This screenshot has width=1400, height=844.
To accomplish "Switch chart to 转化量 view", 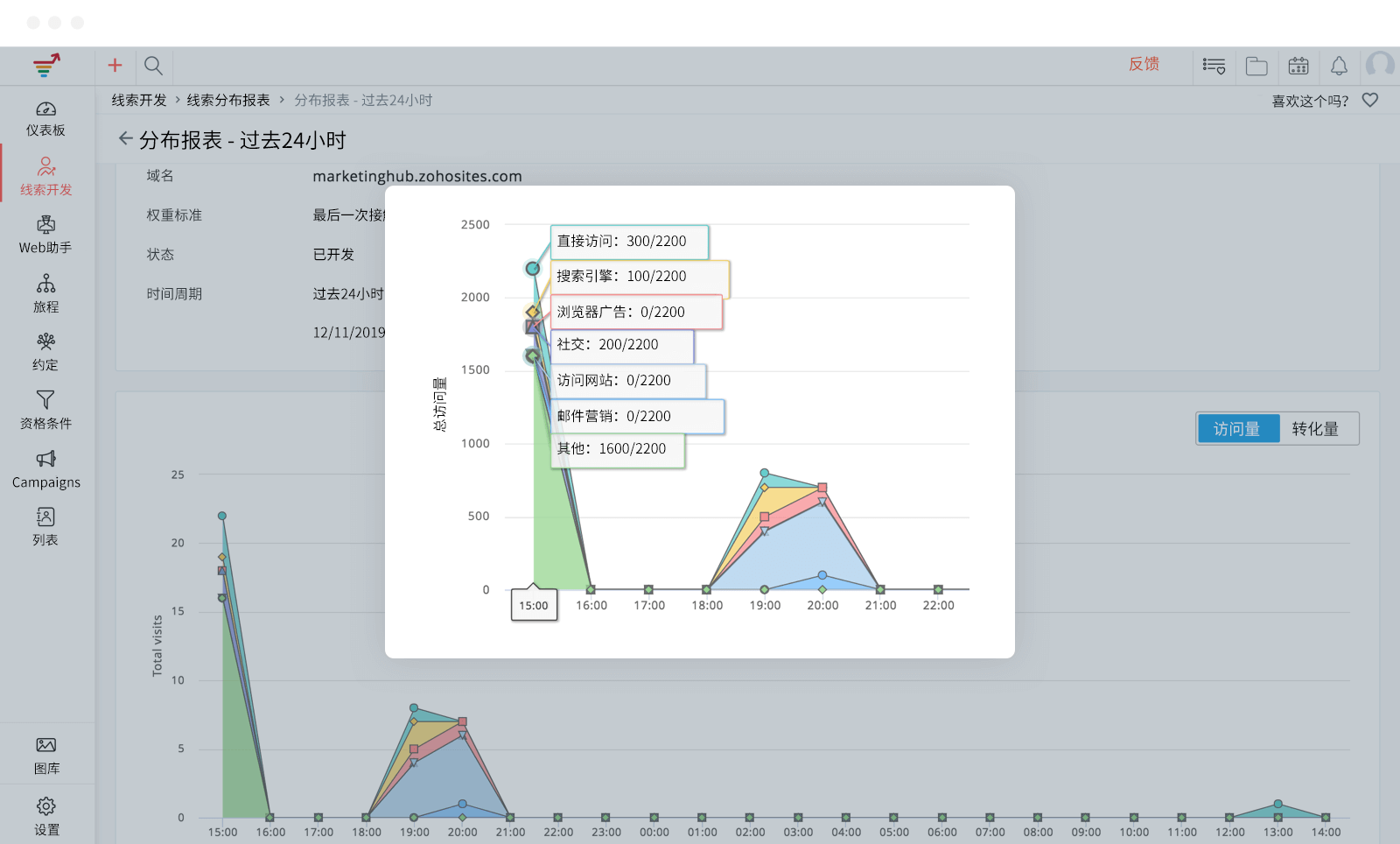I will [x=1315, y=429].
